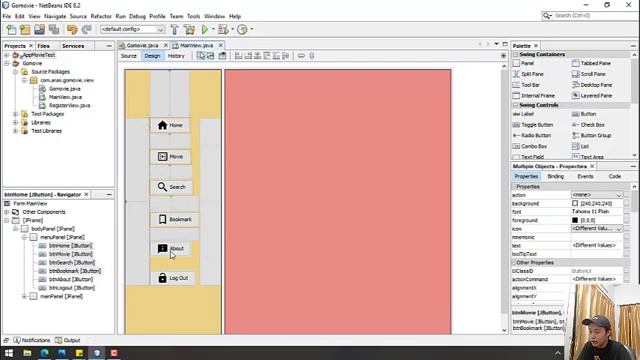
Task: Click the Selection Mode icon in designer toolbar
Action: (x=201, y=56)
